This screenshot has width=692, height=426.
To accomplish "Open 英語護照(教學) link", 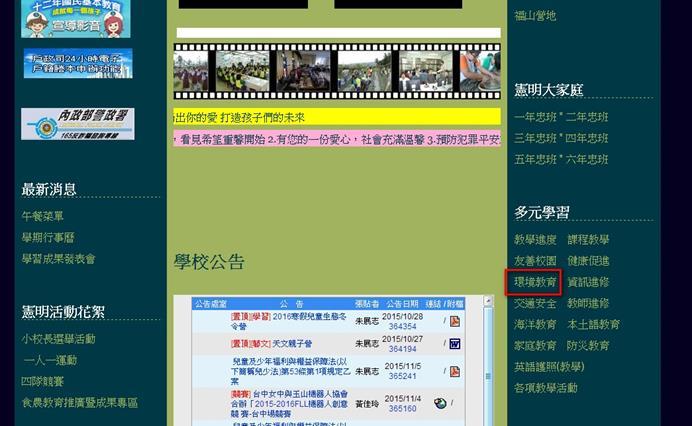I will pyautogui.click(x=549, y=367).
